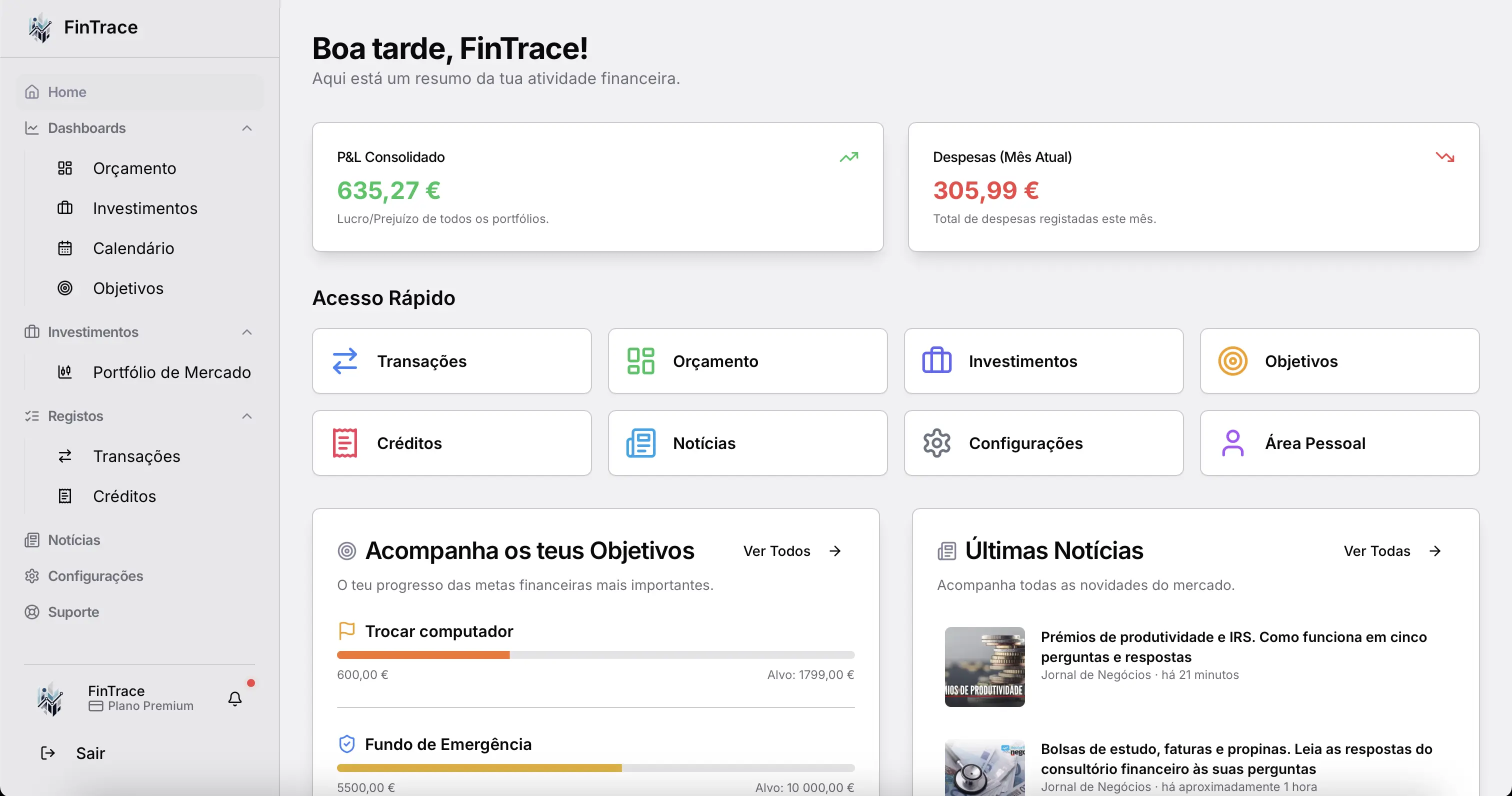Viewport: 1512px width, 796px height.
Task: Click the Trocar computador progress bar
Action: point(595,654)
